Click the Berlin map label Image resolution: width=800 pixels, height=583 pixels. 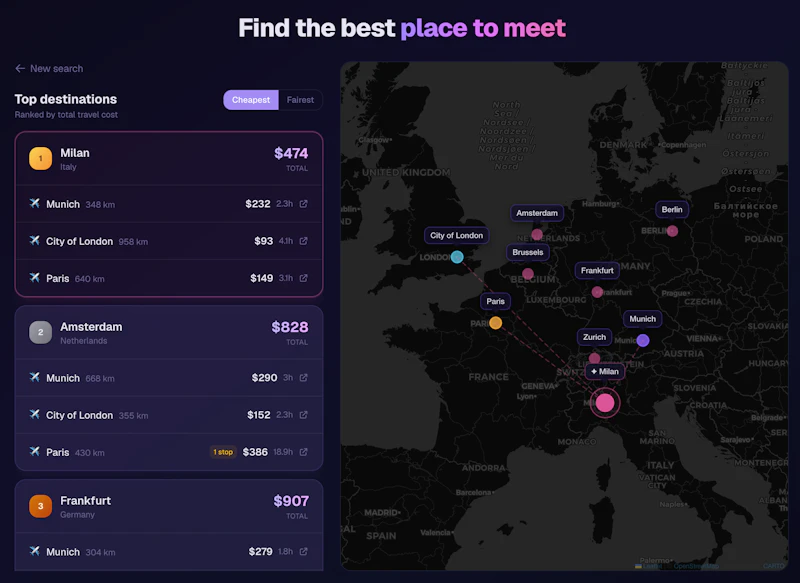pyautogui.click(x=672, y=209)
